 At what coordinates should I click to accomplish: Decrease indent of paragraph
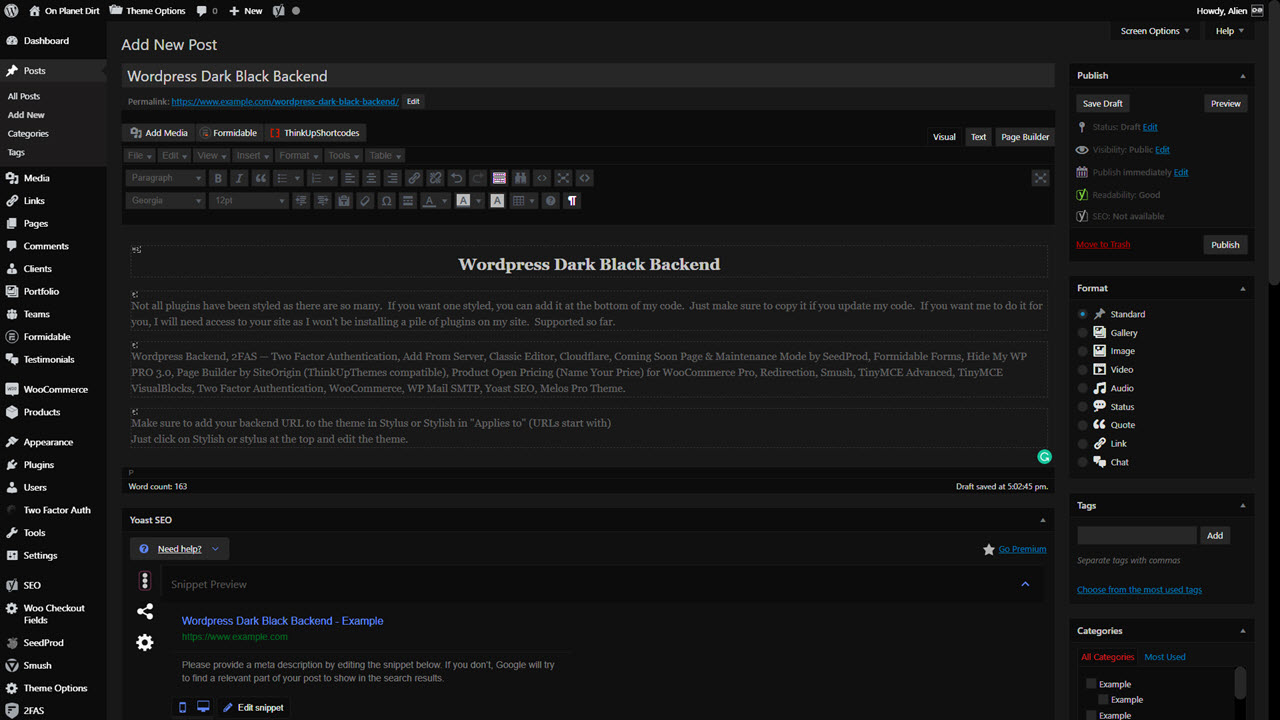[x=301, y=201]
